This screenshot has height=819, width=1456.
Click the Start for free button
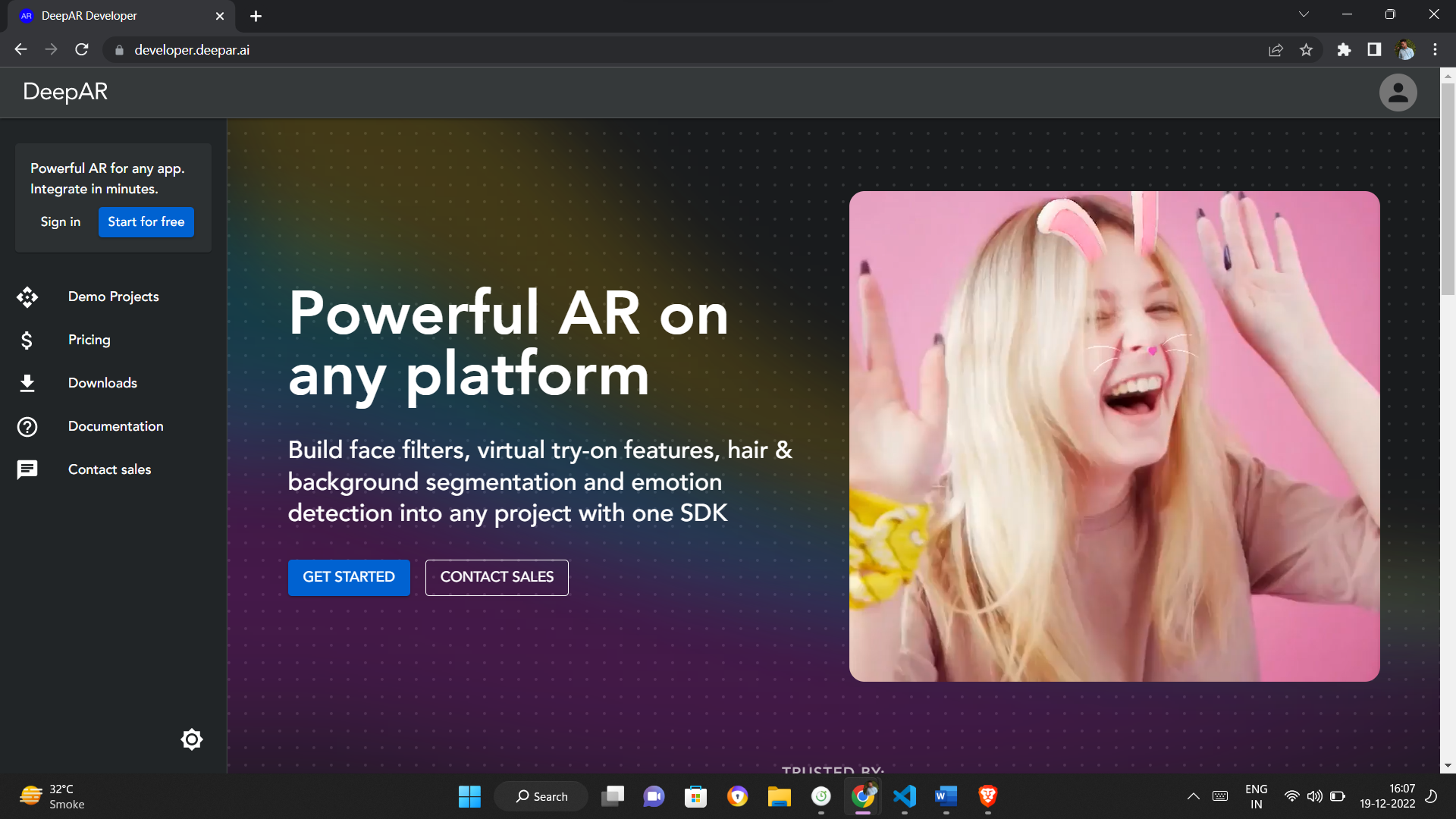point(146,222)
